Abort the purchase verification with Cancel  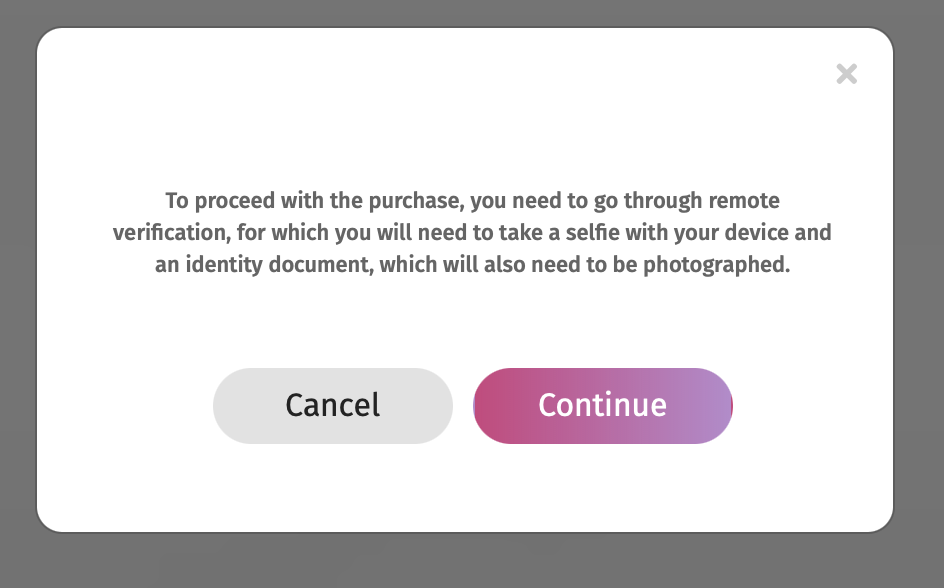(333, 405)
